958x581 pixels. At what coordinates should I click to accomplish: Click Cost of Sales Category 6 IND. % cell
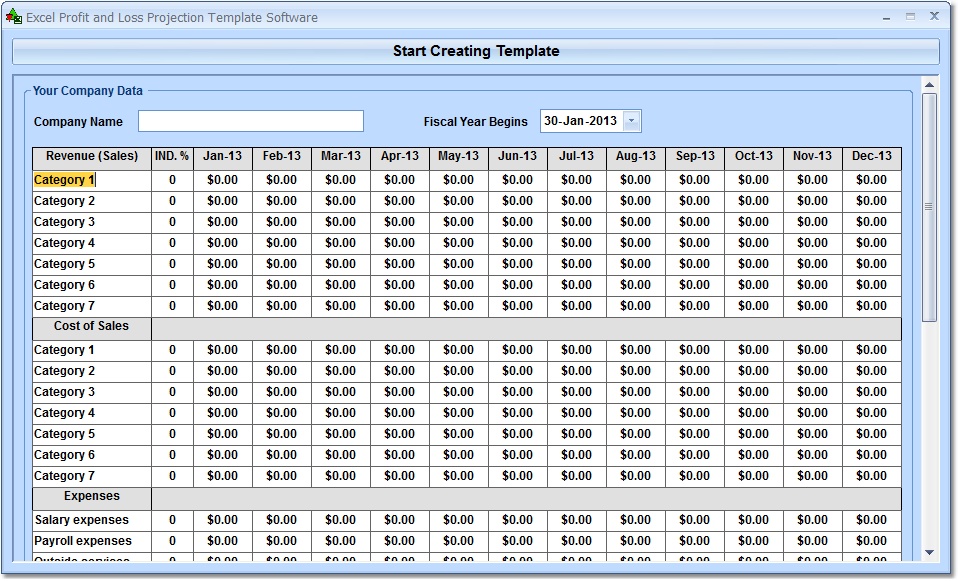(172, 455)
